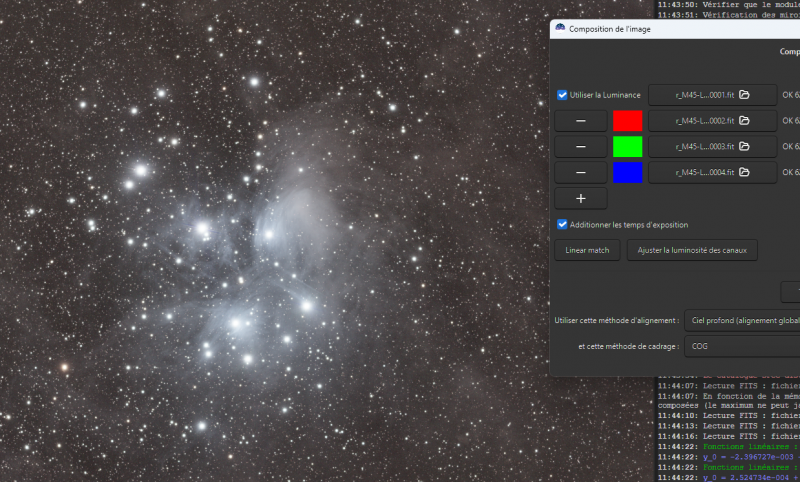800x482 pixels.
Task: Click log line 11:44:10 Lecture FITS
Action: [x=729, y=416]
